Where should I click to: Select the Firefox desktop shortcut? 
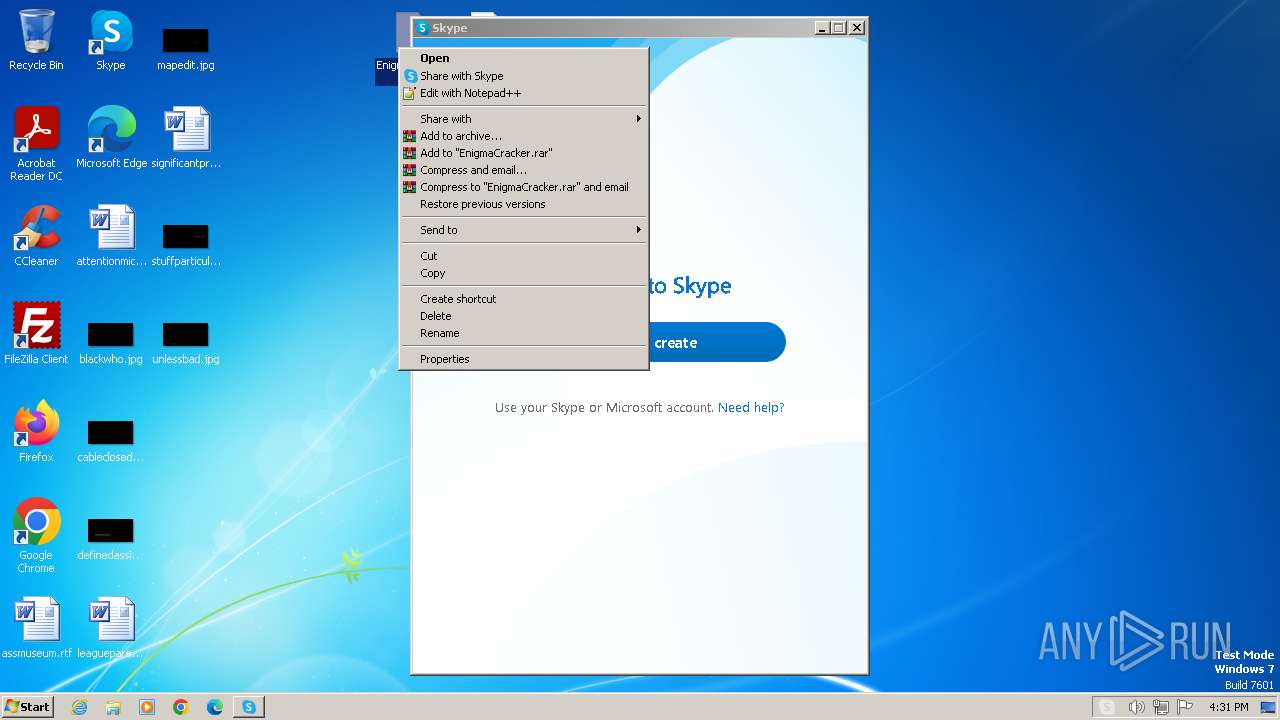pos(36,432)
